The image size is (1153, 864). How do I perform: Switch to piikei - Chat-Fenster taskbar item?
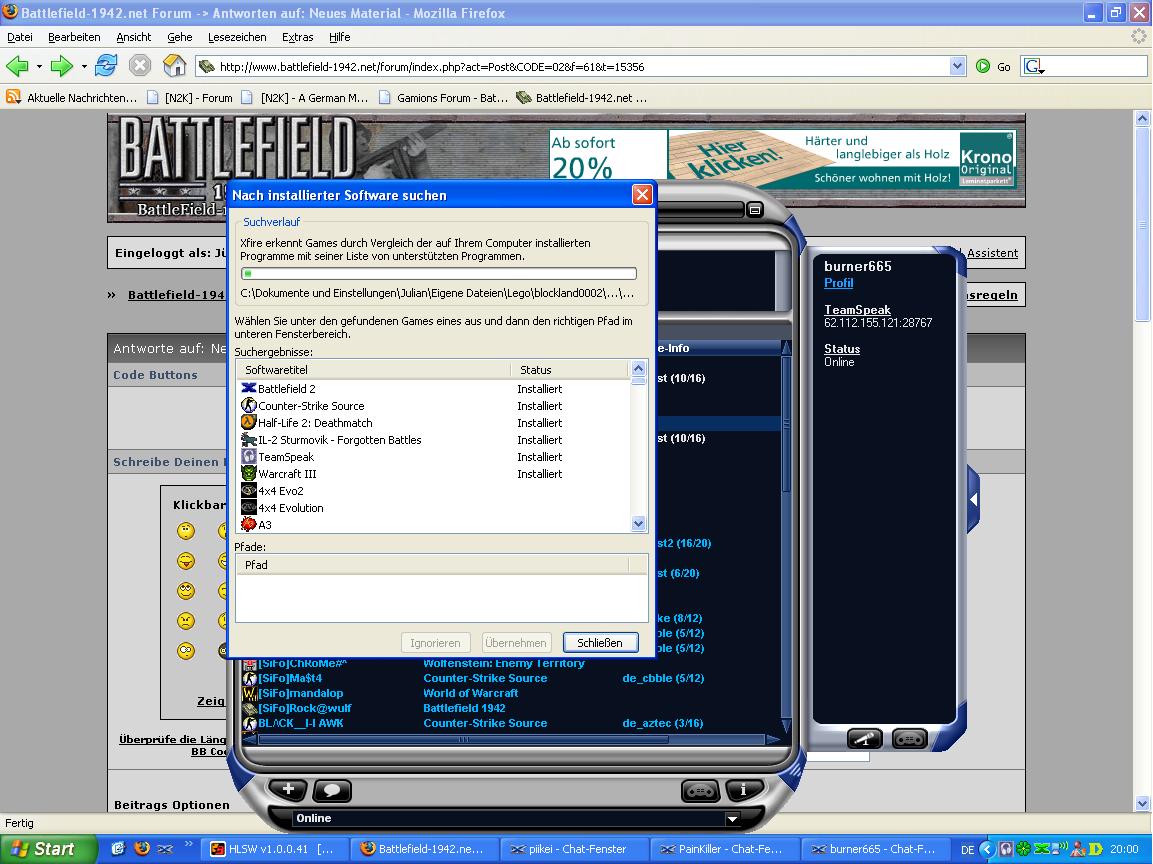[575, 849]
